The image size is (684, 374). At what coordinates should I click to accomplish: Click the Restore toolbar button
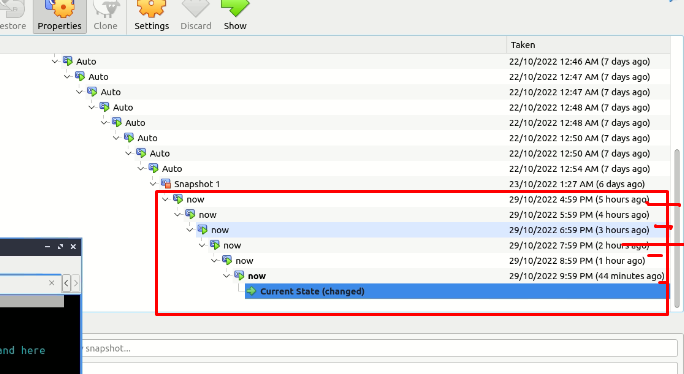[x=13, y=16]
